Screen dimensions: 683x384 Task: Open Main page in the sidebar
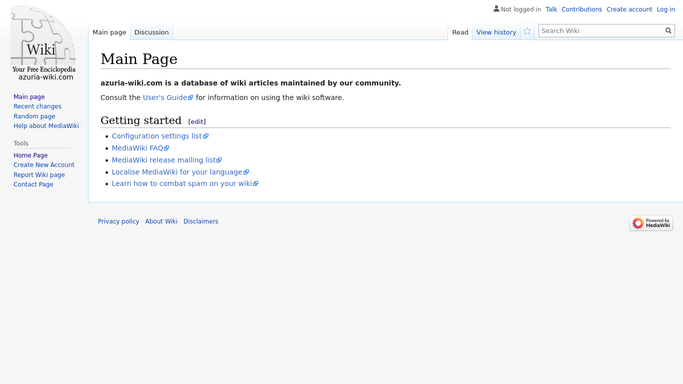tap(29, 97)
